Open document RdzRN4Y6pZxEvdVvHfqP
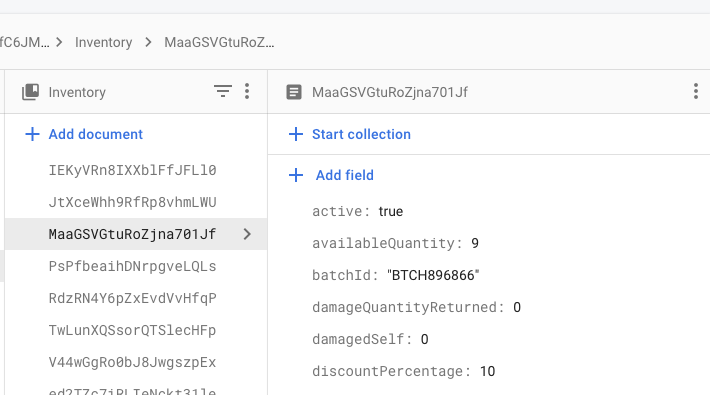This screenshot has width=710, height=395. [132, 298]
